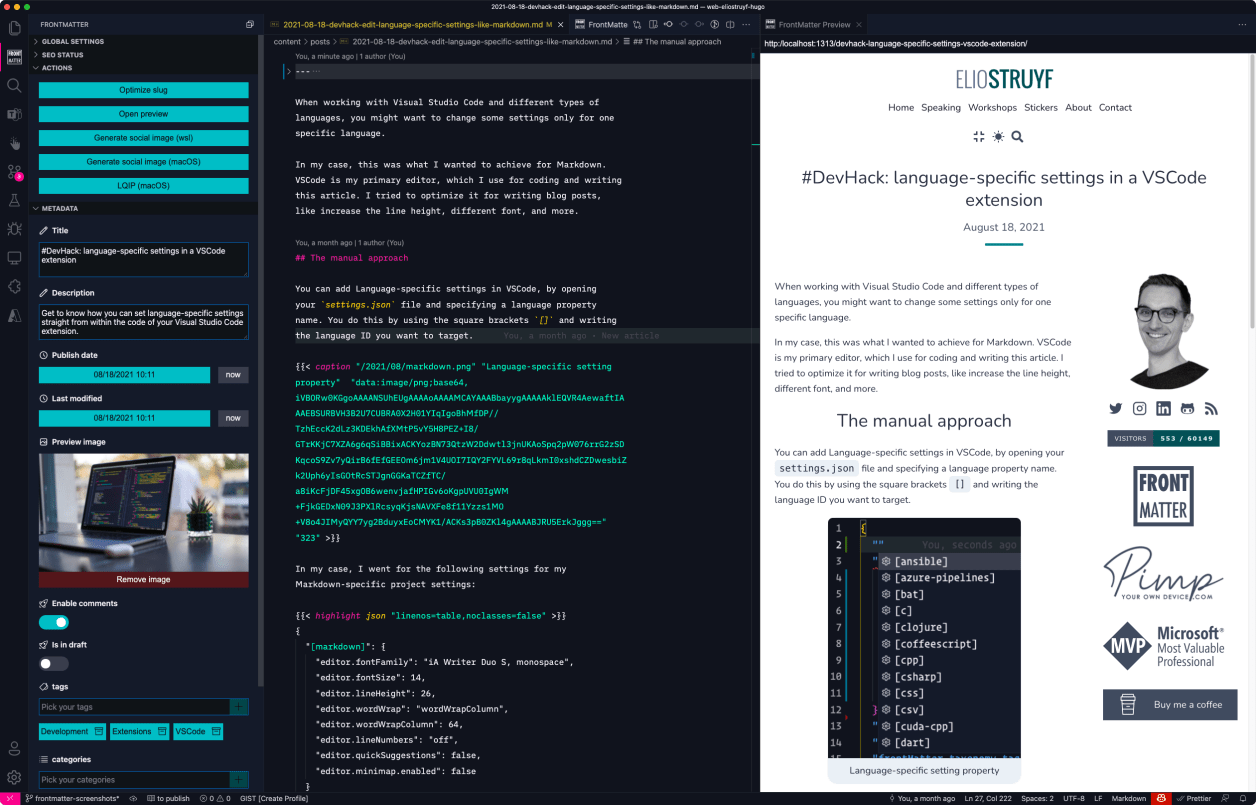Viewport: 1256px width, 805px height.
Task: Click the Open preview button
Action: [x=144, y=114]
